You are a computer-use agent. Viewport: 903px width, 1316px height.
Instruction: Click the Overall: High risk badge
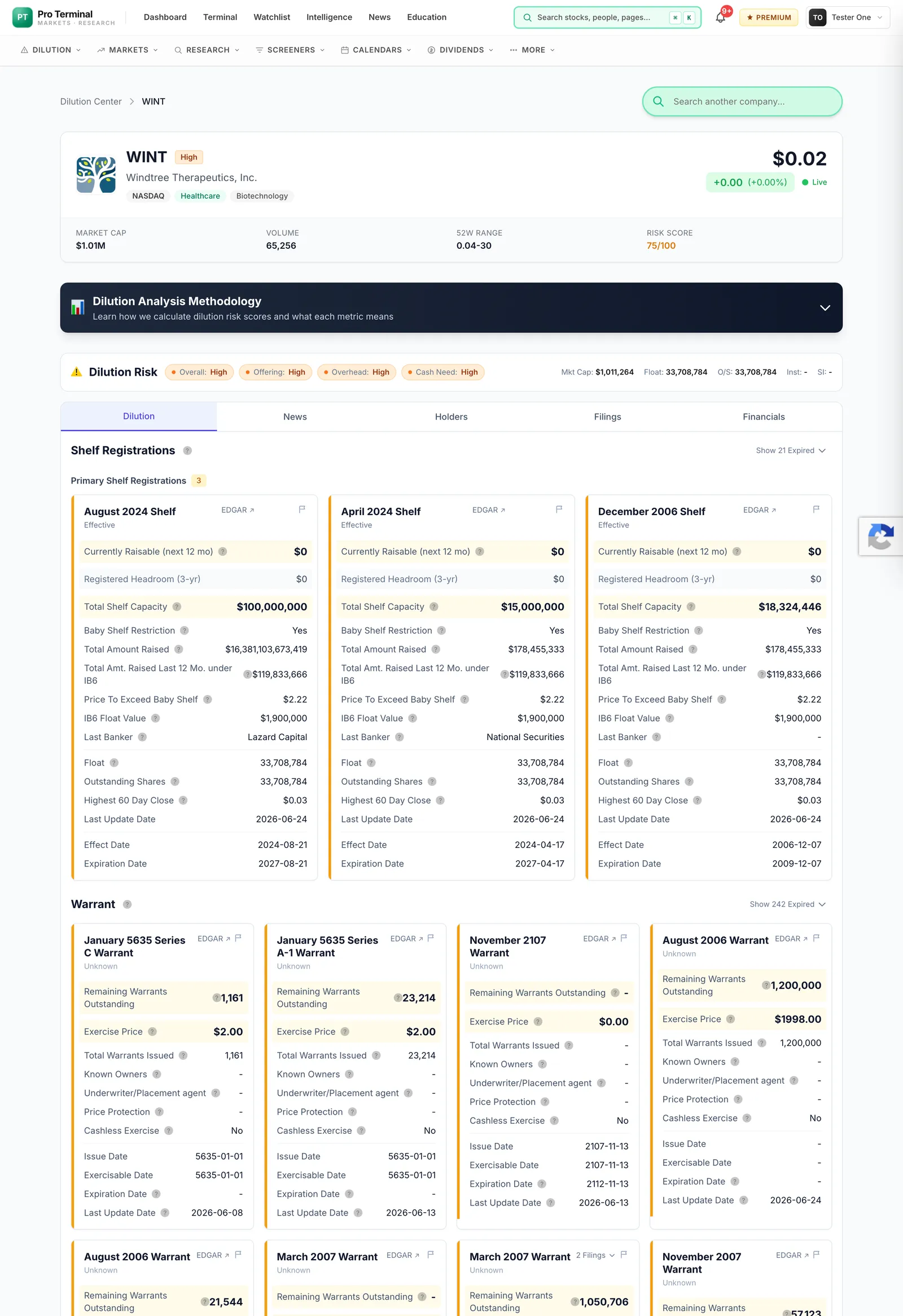pyautogui.click(x=199, y=372)
